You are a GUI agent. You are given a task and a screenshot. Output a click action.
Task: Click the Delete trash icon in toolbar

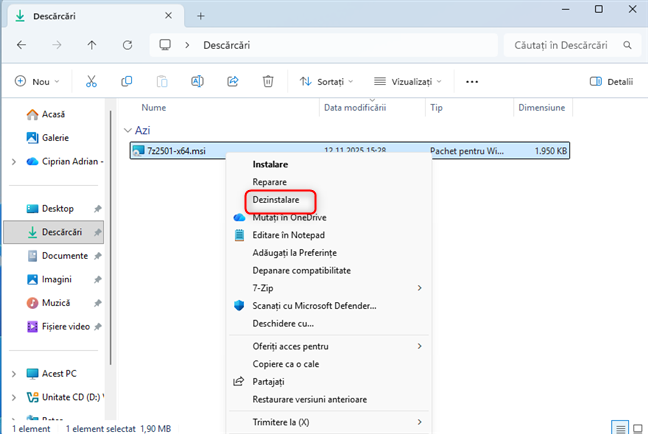[x=268, y=81]
